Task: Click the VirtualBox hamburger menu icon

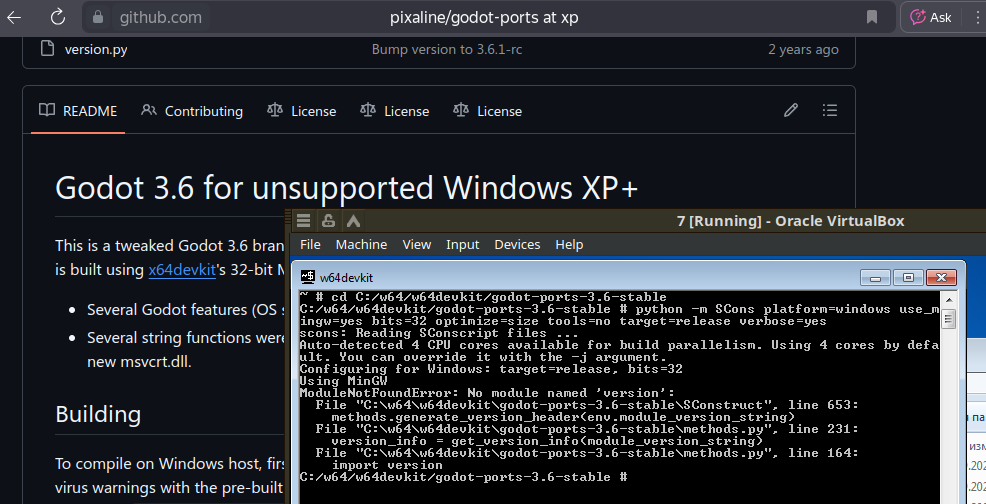Action: 304,221
